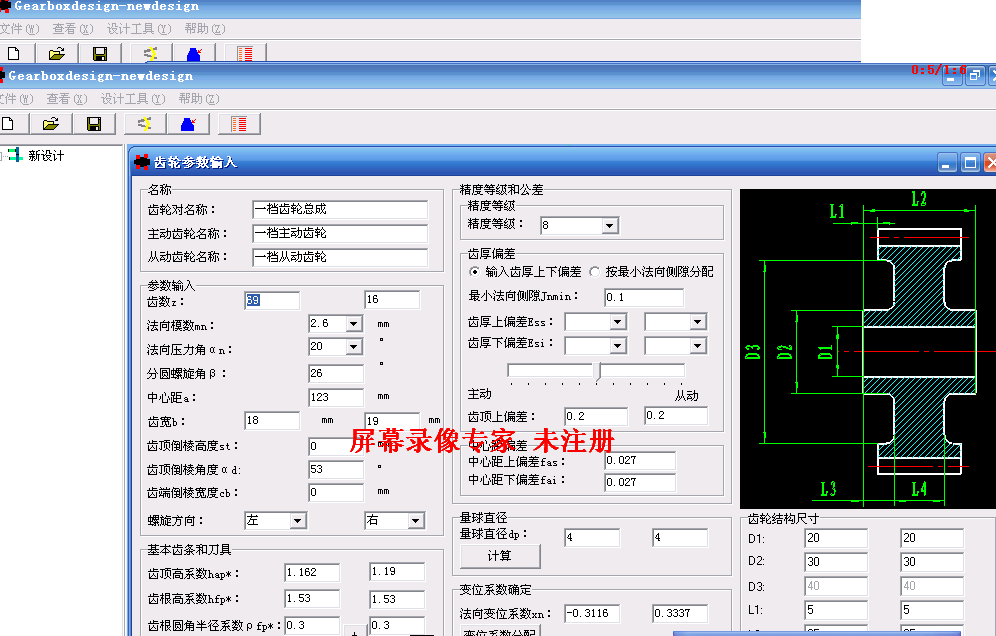Image resolution: width=996 pixels, height=636 pixels.
Task: Click yellow gear icon in background window toolbar
Action: pos(151,53)
